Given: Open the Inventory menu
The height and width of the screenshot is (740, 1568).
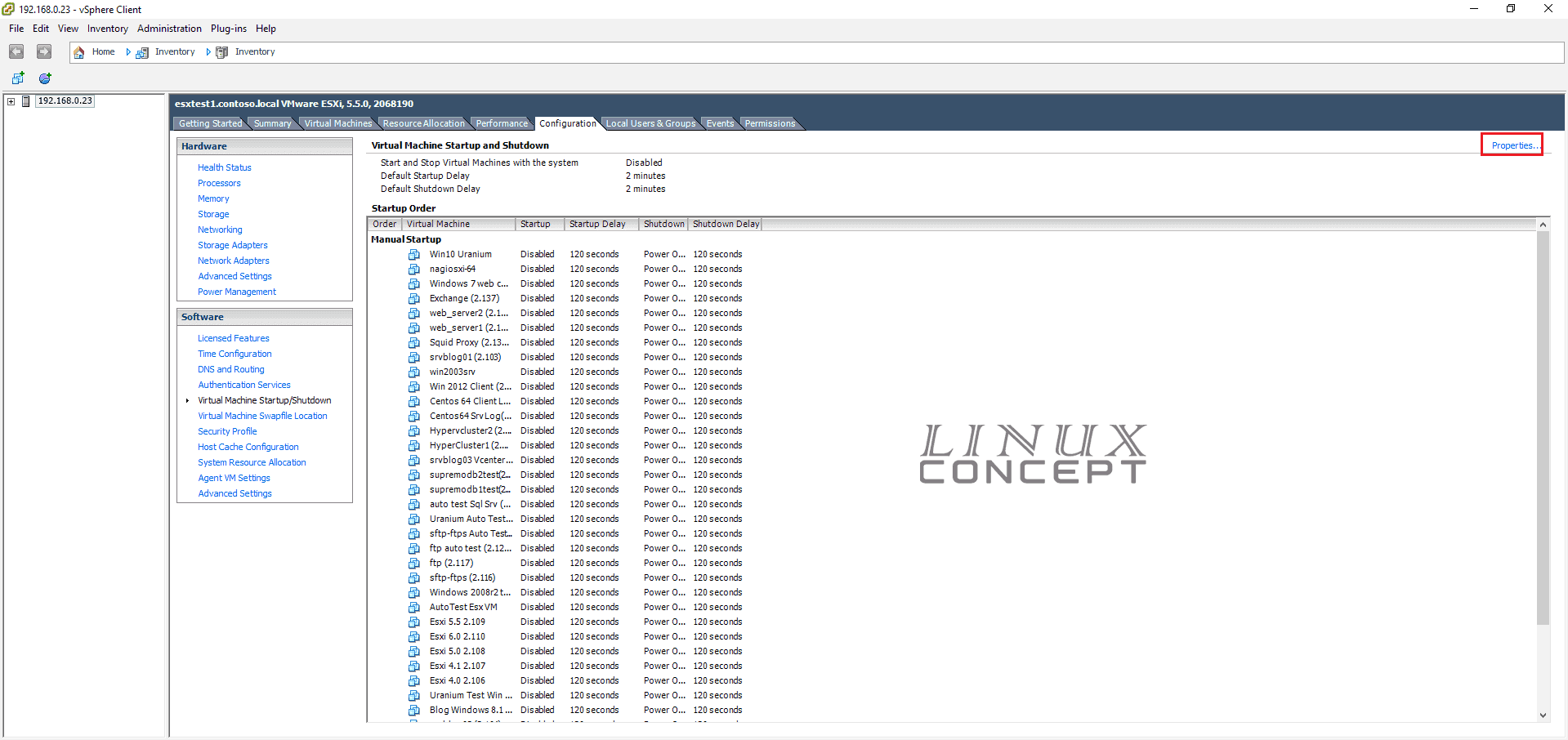Looking at the screenshot, I should click(108, 29).
